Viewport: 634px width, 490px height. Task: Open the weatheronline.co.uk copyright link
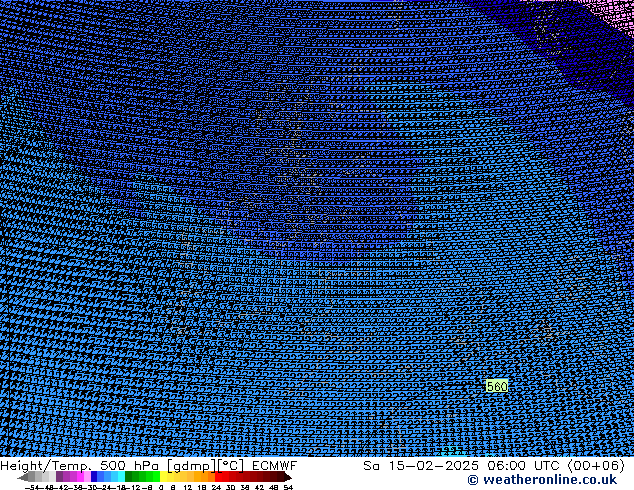coord(542,480)
